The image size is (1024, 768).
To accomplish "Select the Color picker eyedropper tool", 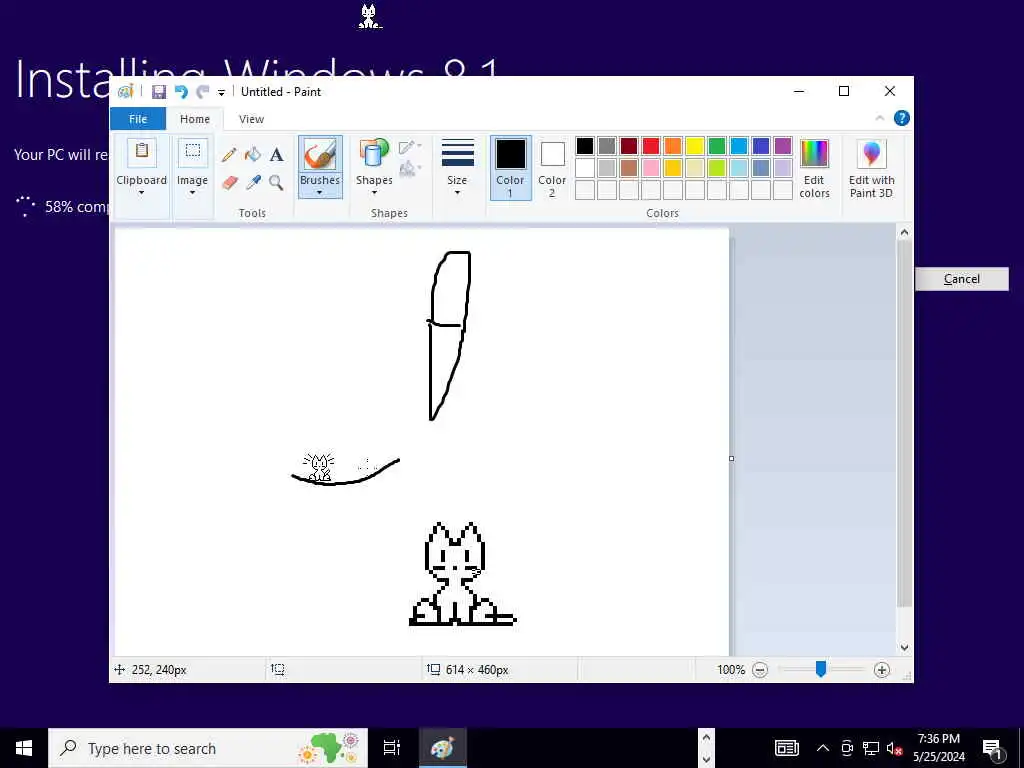I will click(253, 182).
